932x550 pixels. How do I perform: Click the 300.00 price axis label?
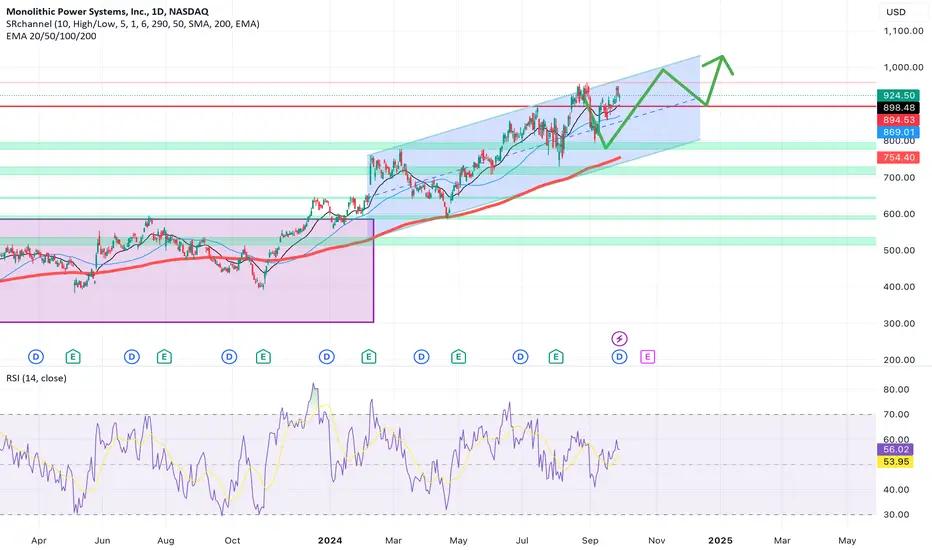pyautogui.click(x=899, y=323)
